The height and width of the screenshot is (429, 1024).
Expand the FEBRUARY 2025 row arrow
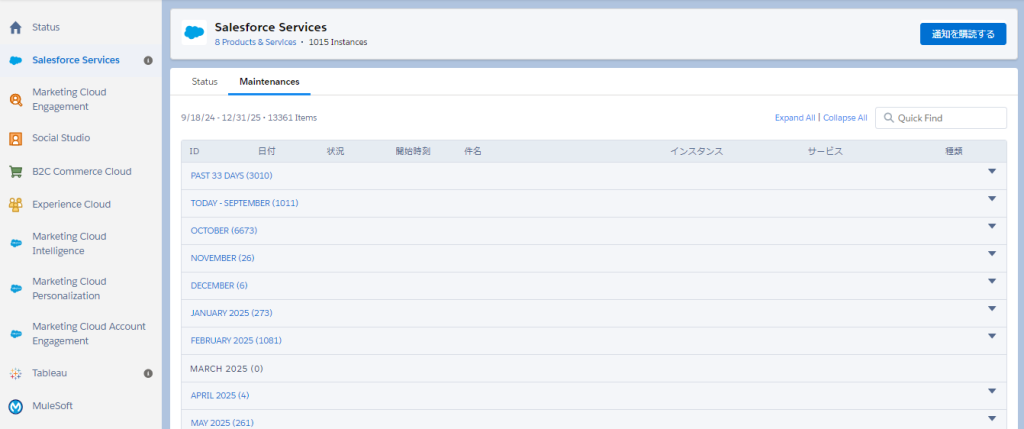tap(992, 336)
